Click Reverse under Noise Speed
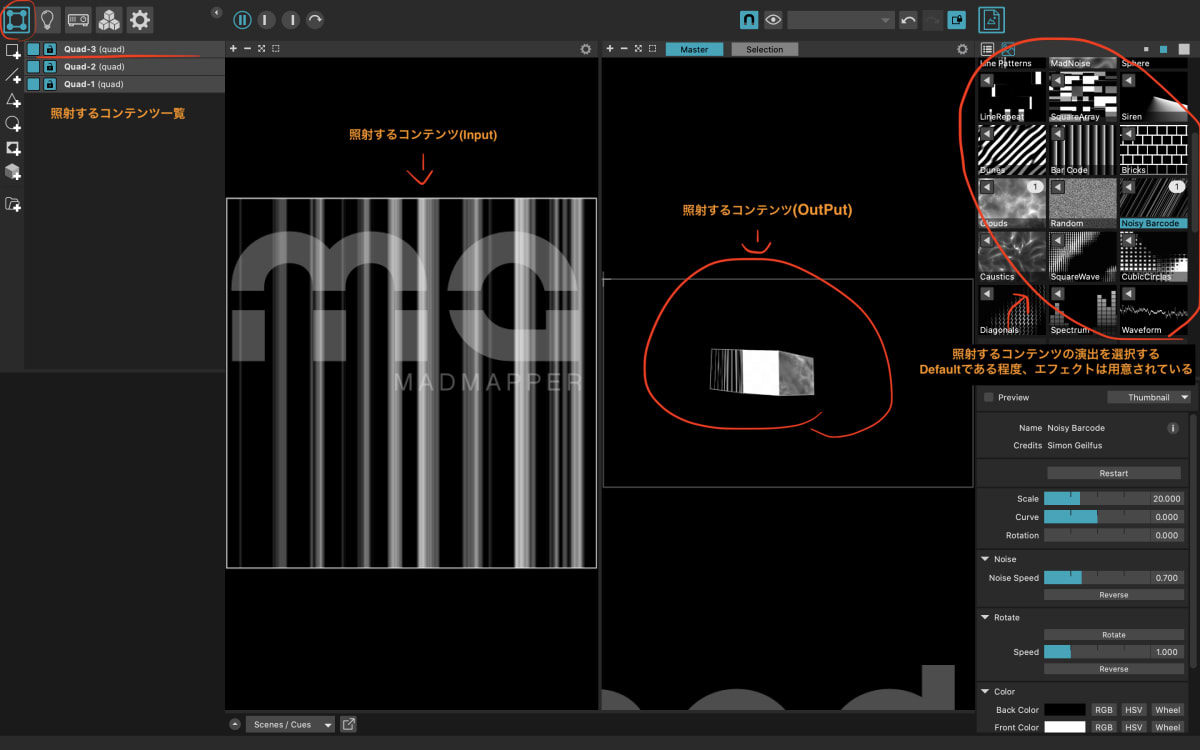 (x=1113, y=595)
